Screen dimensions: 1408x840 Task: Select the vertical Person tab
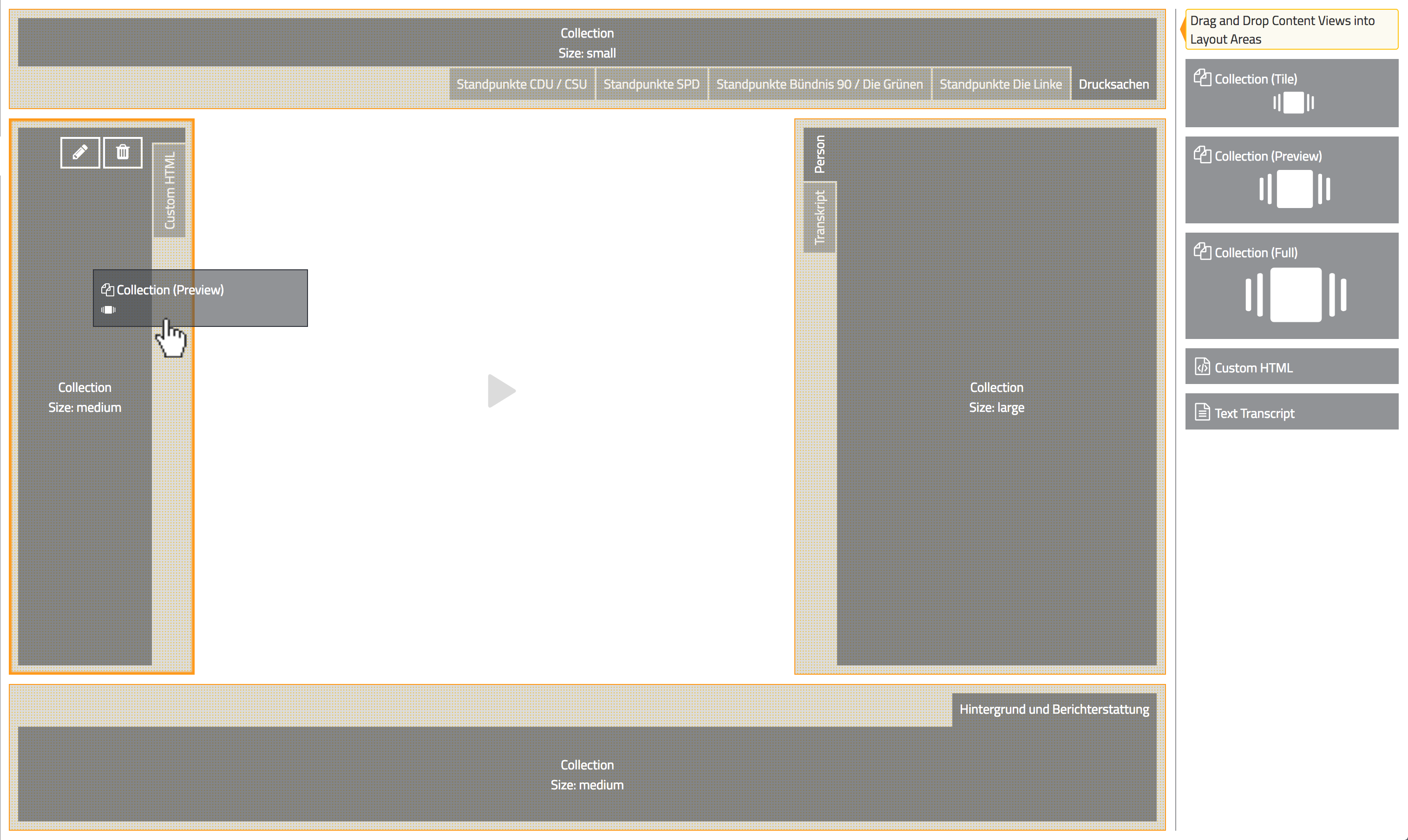pos(820,154)
